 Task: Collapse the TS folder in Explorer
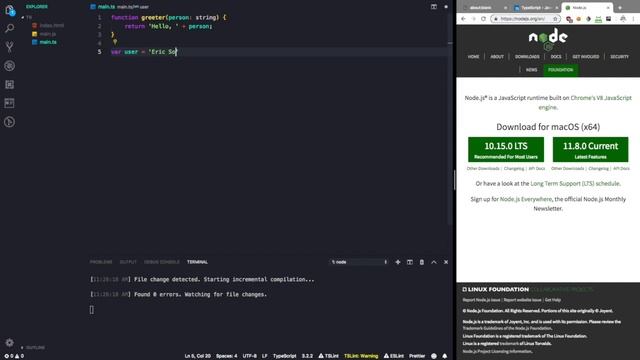[27, 17]
